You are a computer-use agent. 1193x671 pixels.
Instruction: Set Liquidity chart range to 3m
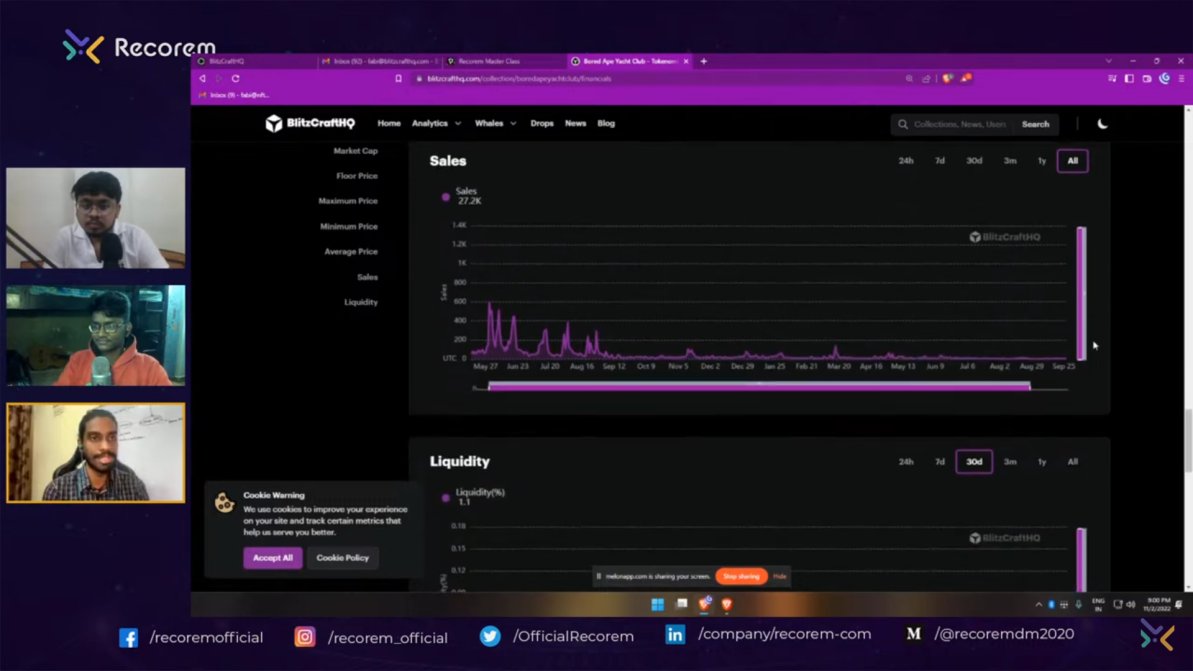click(x=1010, y=462)
